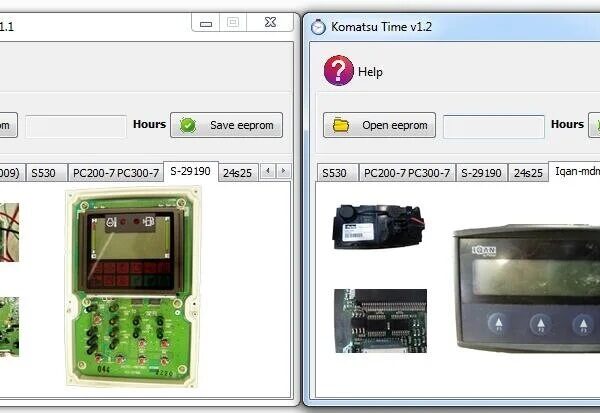The image size is (600, 413).
Task: Open the Iqan-mdm tab in the v1.2 window
Action: [x=576, y=171]
